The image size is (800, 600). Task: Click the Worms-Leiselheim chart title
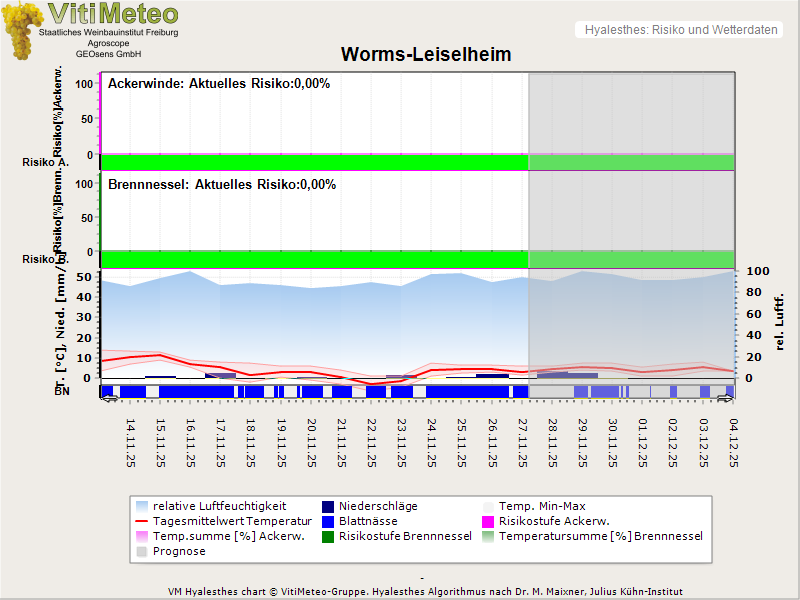coord(426,55)
